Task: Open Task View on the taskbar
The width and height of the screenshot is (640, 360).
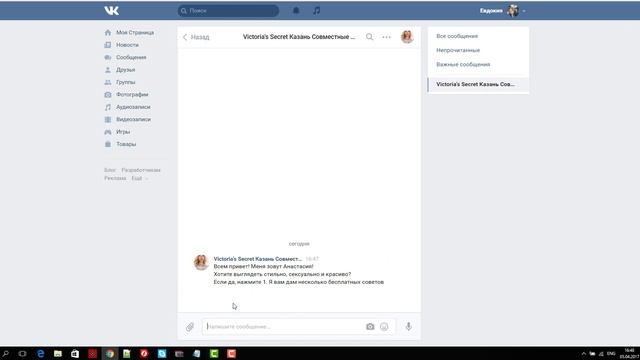Action: 22,353
